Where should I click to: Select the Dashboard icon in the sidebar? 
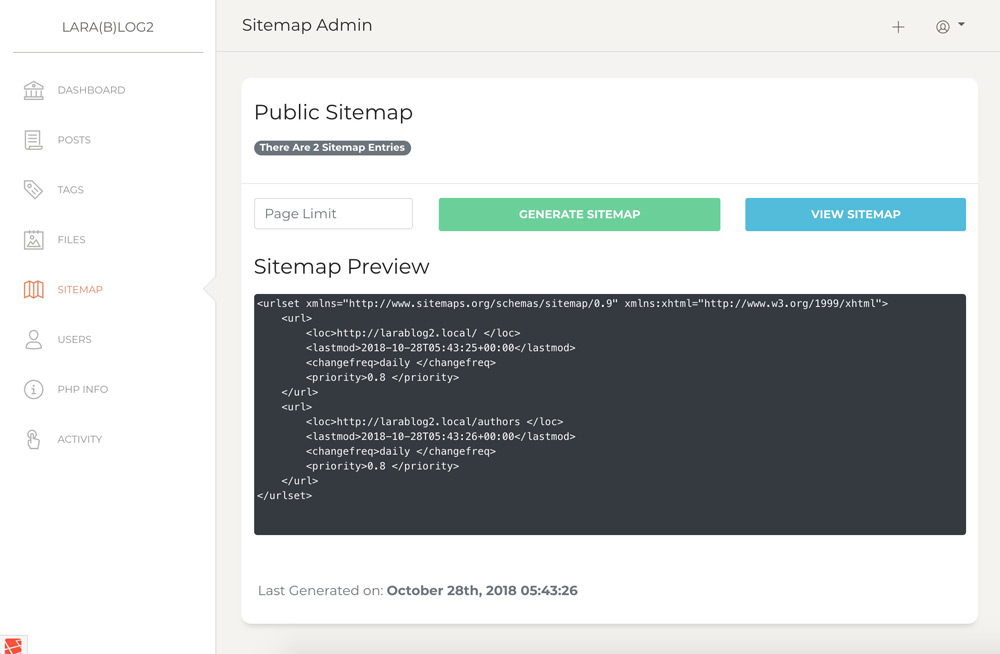(33, 90)
